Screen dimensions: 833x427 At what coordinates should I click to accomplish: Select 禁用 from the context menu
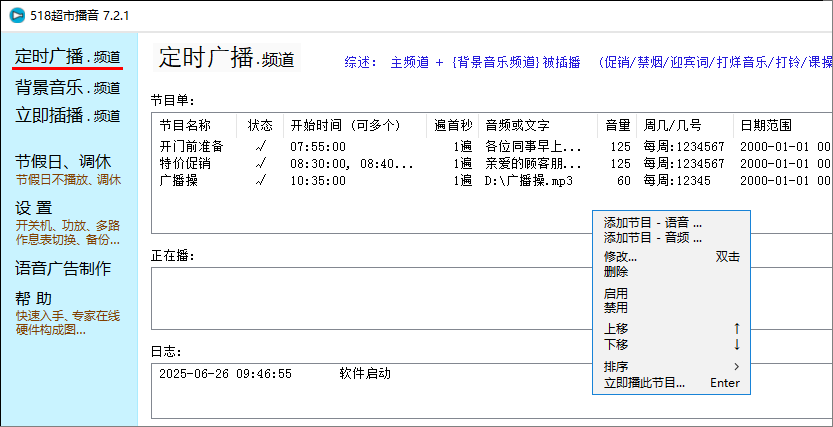coord(616,308)
